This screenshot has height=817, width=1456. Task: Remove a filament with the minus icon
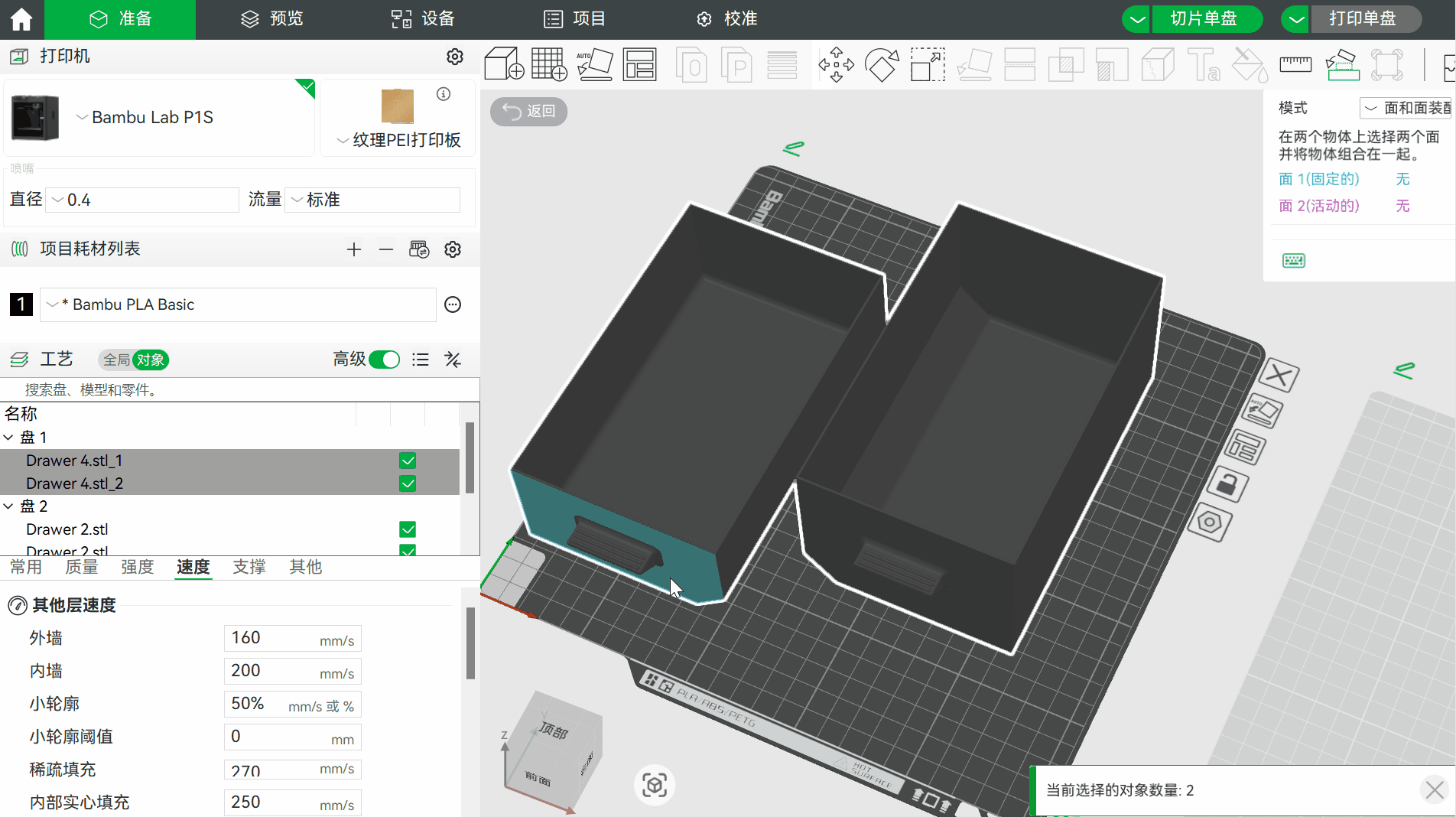(x=386, y=249)
